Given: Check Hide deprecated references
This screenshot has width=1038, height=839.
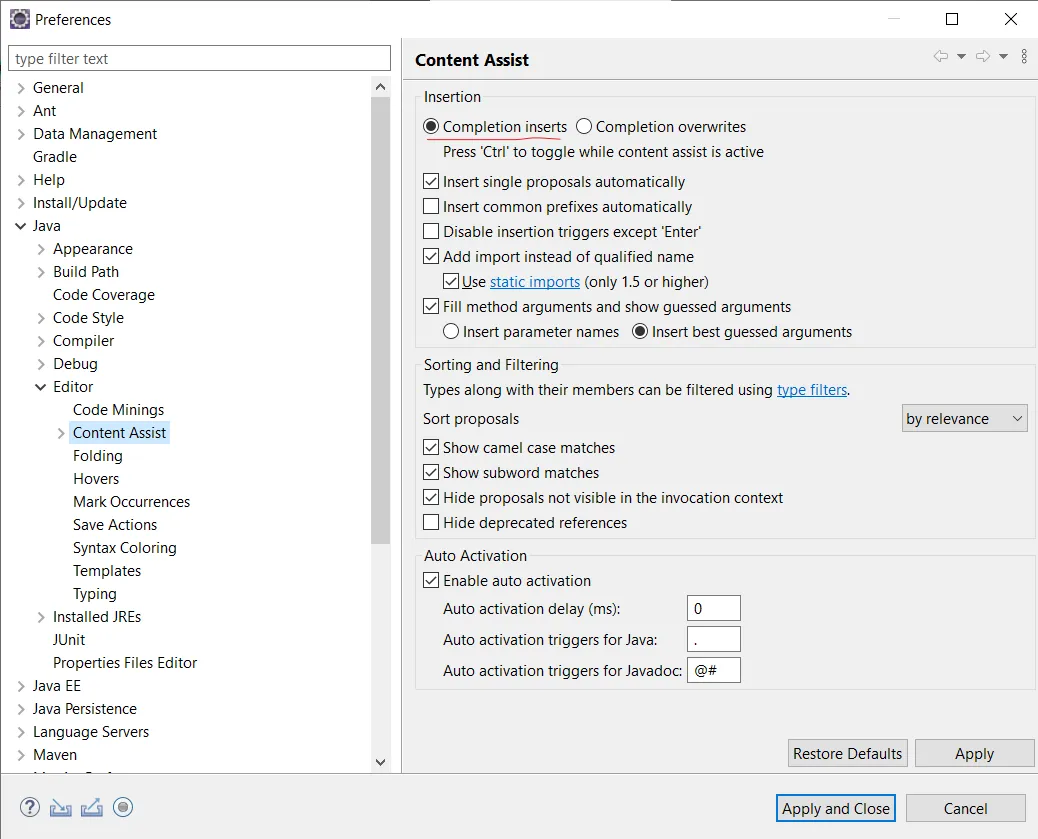Looking at the screenshot, I should (431, 523).
